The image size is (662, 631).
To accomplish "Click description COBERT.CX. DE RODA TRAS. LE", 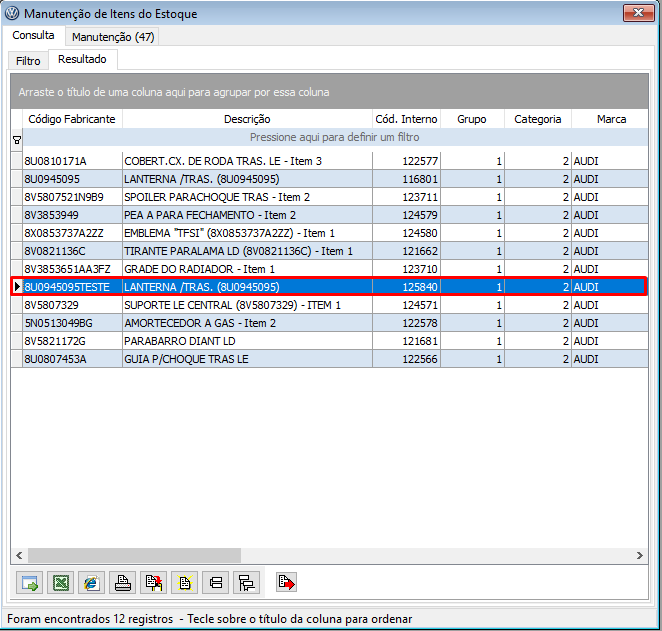I will pyautogui.click(x=247, y=161).
